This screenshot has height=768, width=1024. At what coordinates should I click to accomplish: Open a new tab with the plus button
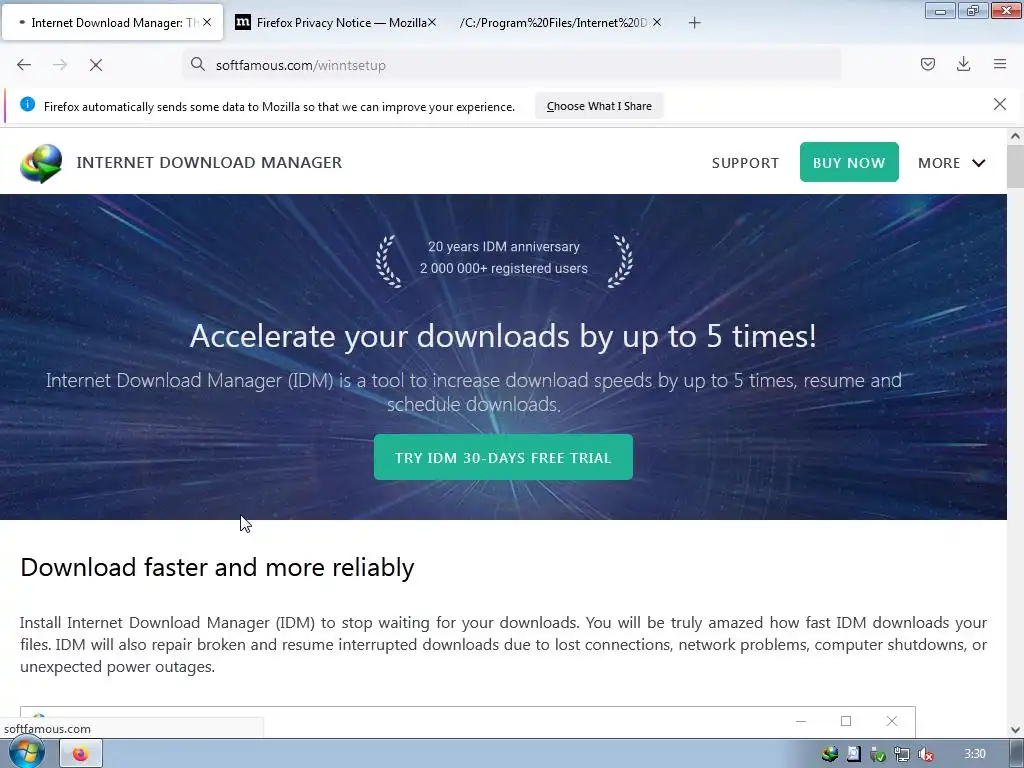(694, 23)
